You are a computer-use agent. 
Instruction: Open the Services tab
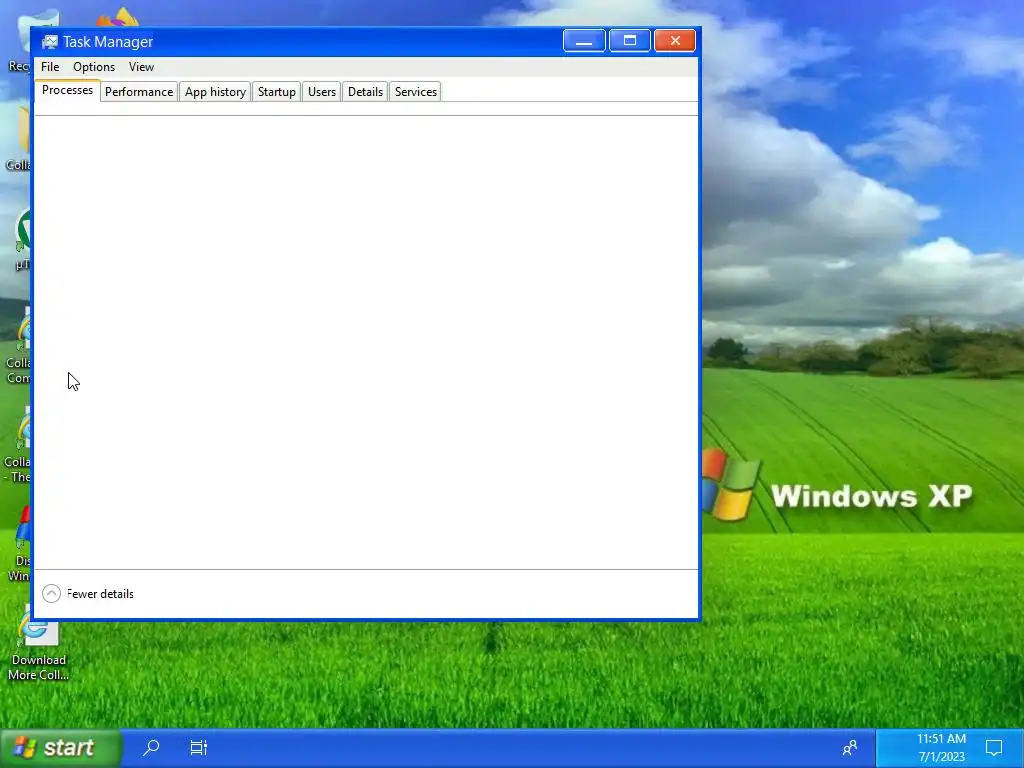[415, 92]
